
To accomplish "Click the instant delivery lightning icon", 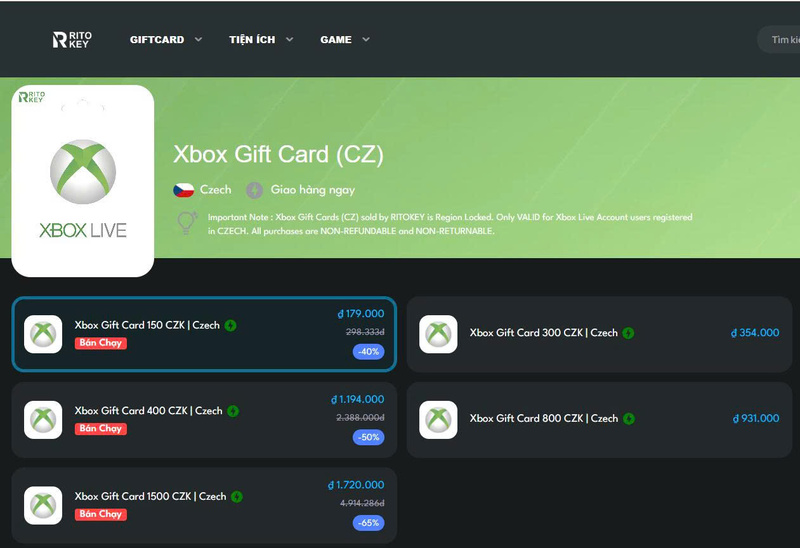I will (x=255, y=190).
